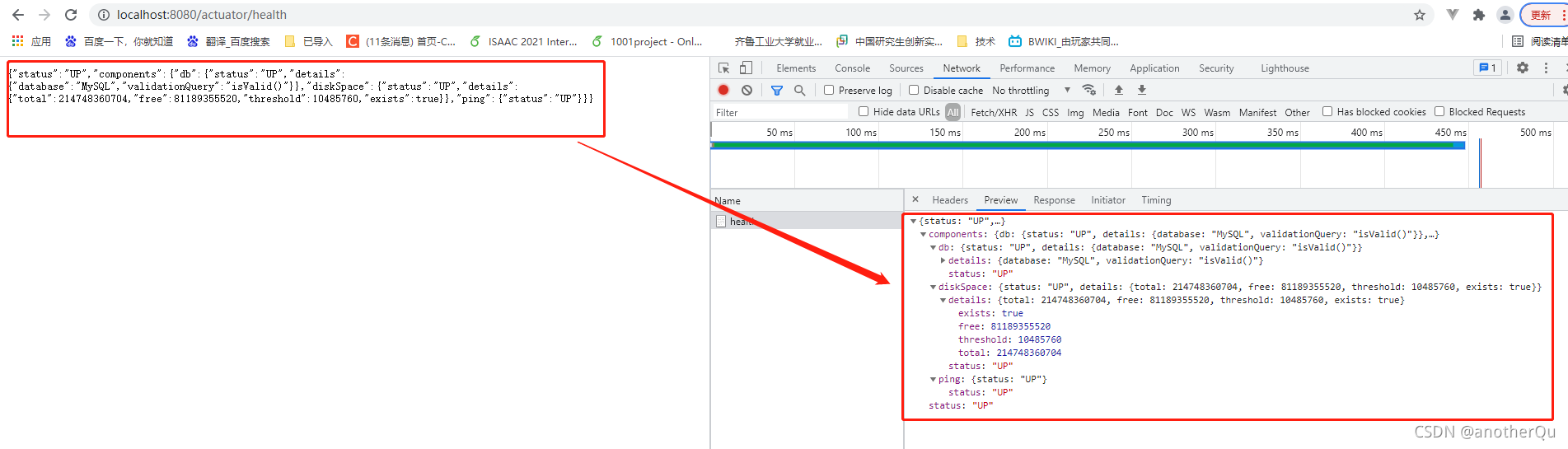Open the ISAAC 2021 bookmark

click(x=523, y=41)
